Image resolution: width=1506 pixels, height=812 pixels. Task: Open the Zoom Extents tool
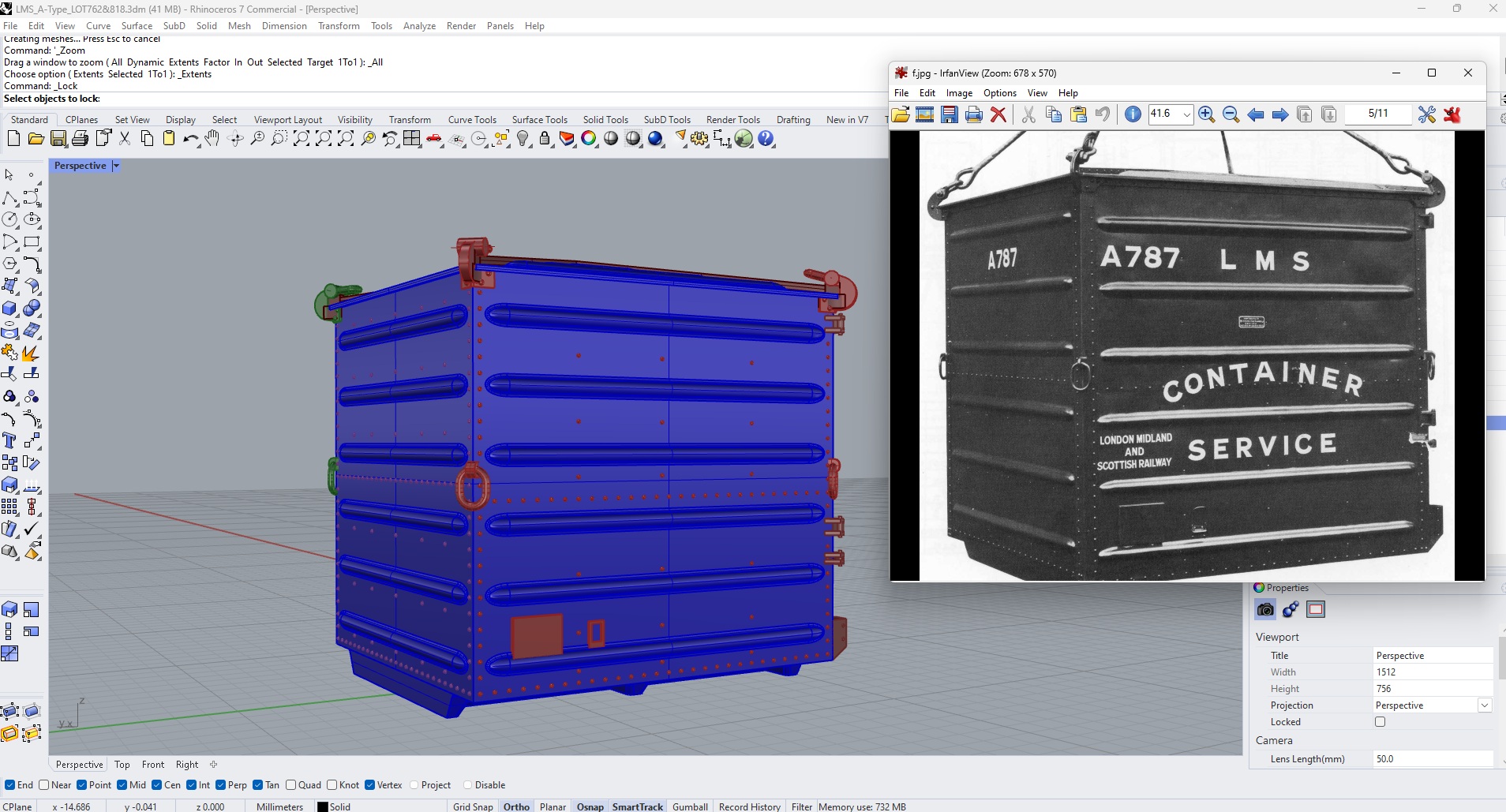click(301, 138)
